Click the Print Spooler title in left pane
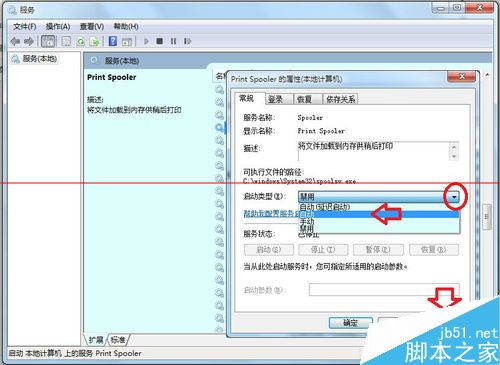This screenshot has height=365, width=500. pos(112,77)
